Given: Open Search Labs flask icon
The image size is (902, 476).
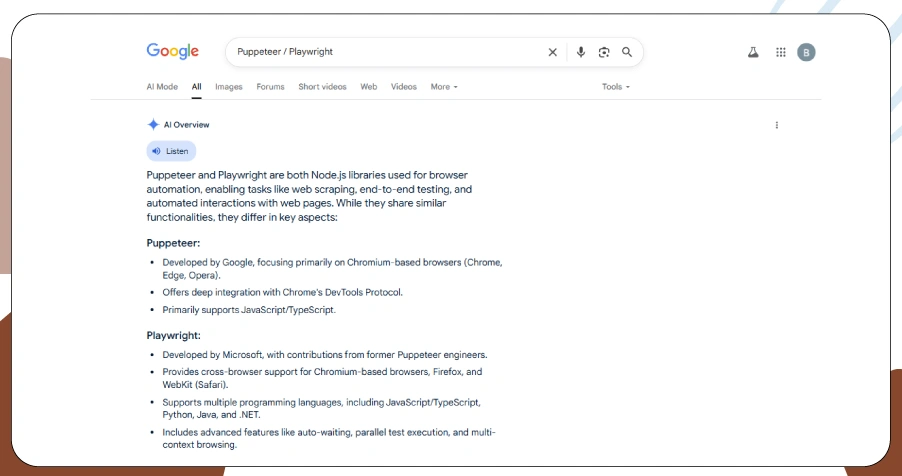Looking at the screenshot, I should click(x=753, y=52).
